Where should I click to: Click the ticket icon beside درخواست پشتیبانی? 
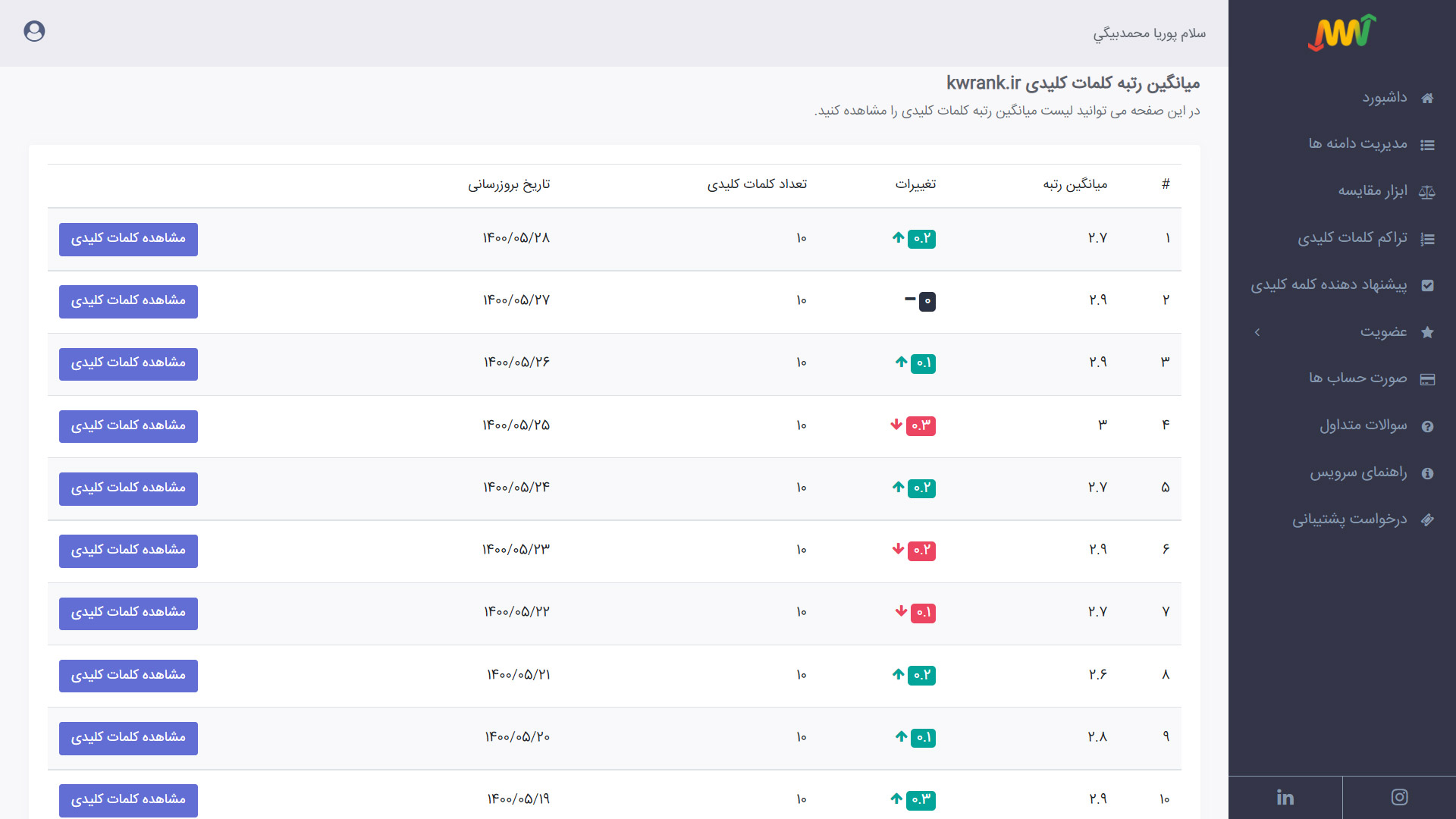pos(1427,520)
